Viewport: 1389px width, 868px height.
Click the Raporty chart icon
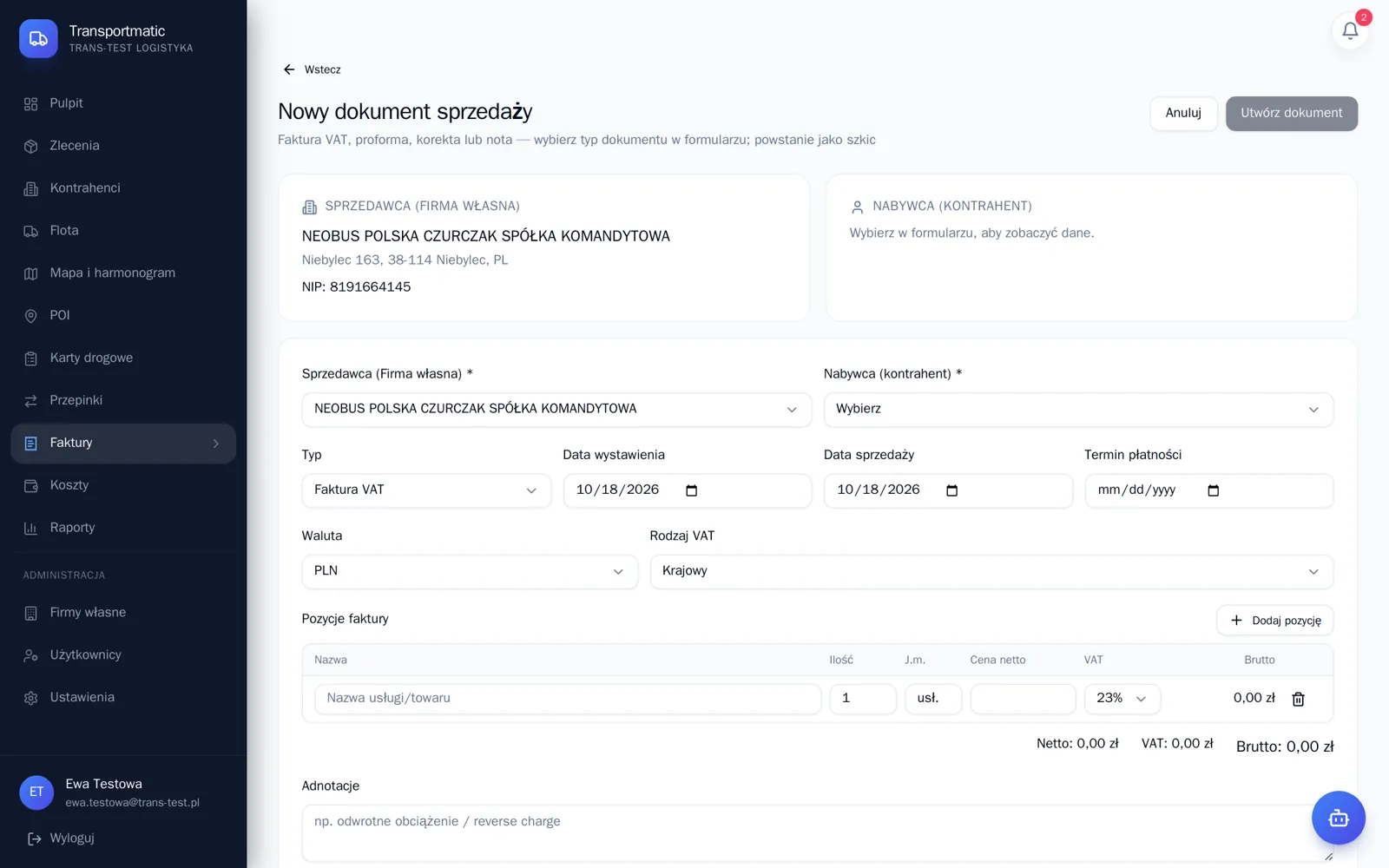31,528
